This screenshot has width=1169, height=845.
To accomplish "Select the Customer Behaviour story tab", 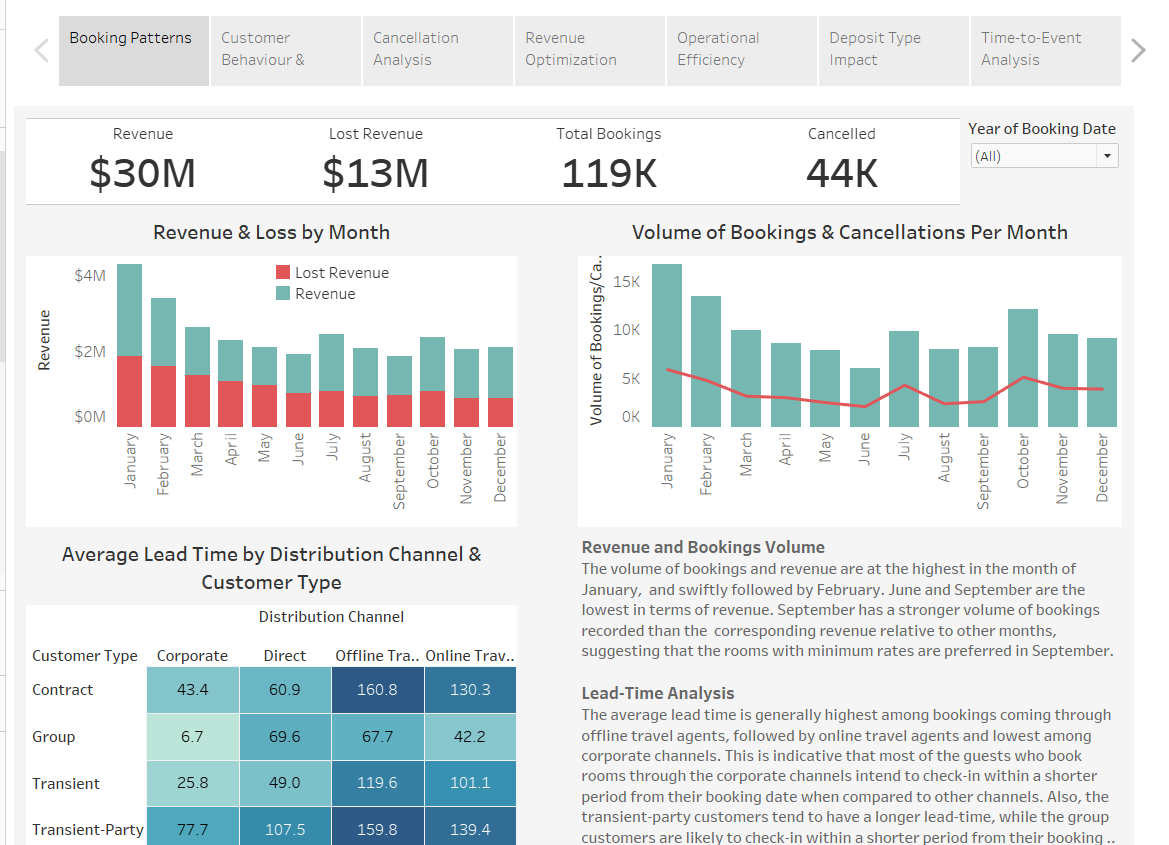I will tap(285, 50).
